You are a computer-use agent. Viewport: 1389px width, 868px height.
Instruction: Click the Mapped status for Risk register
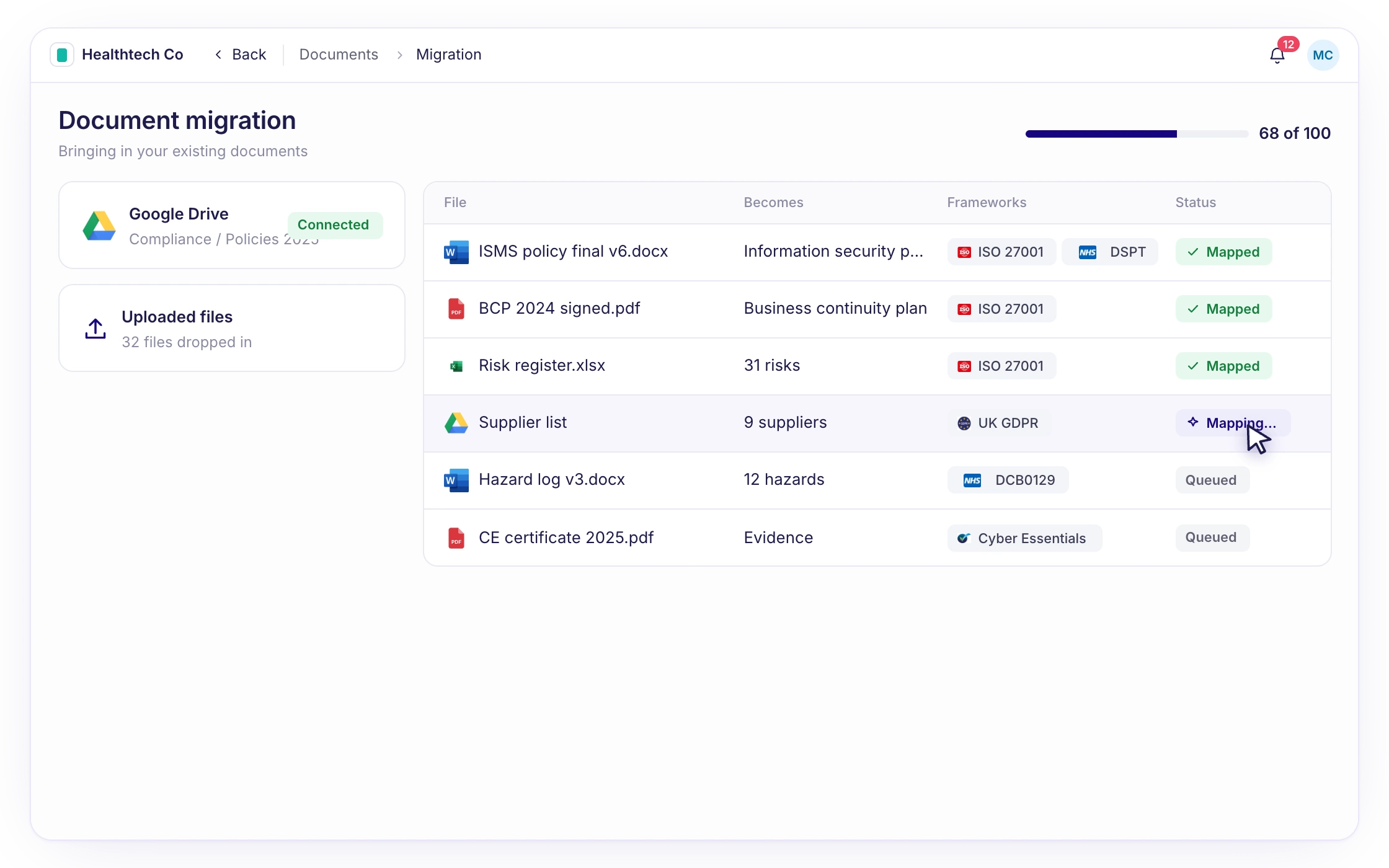(x=1223, y=366)
